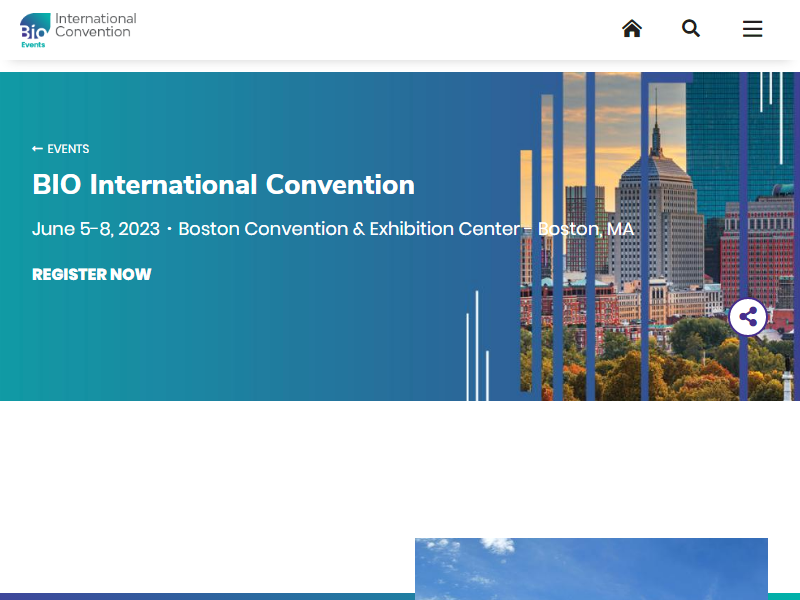The height and width of the screenshot is (600, 800).
Task: Select the International Convention header text
Action: point(97,26)
